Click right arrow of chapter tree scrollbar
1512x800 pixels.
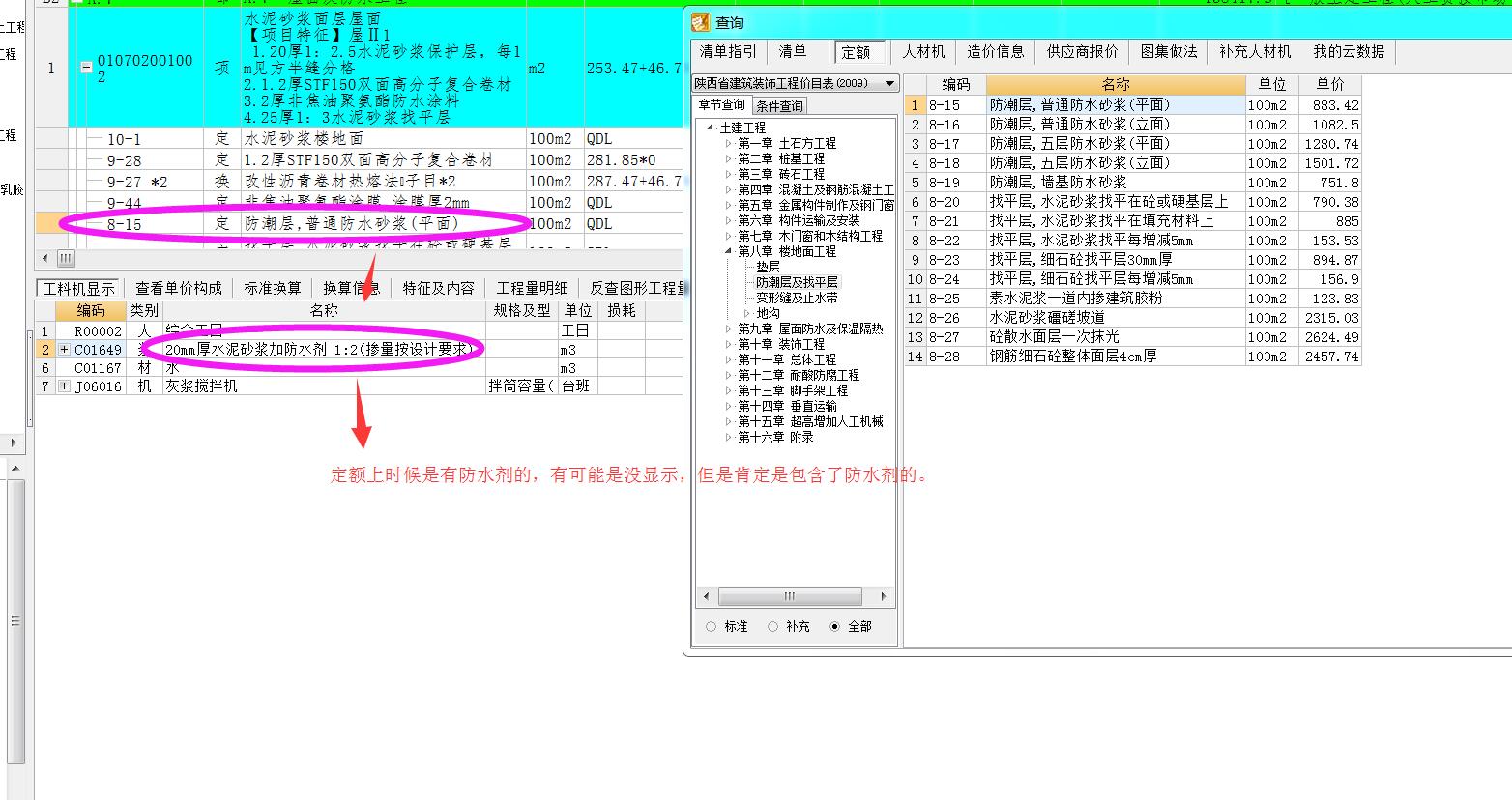pyautogui.click(x=883, y=596)
